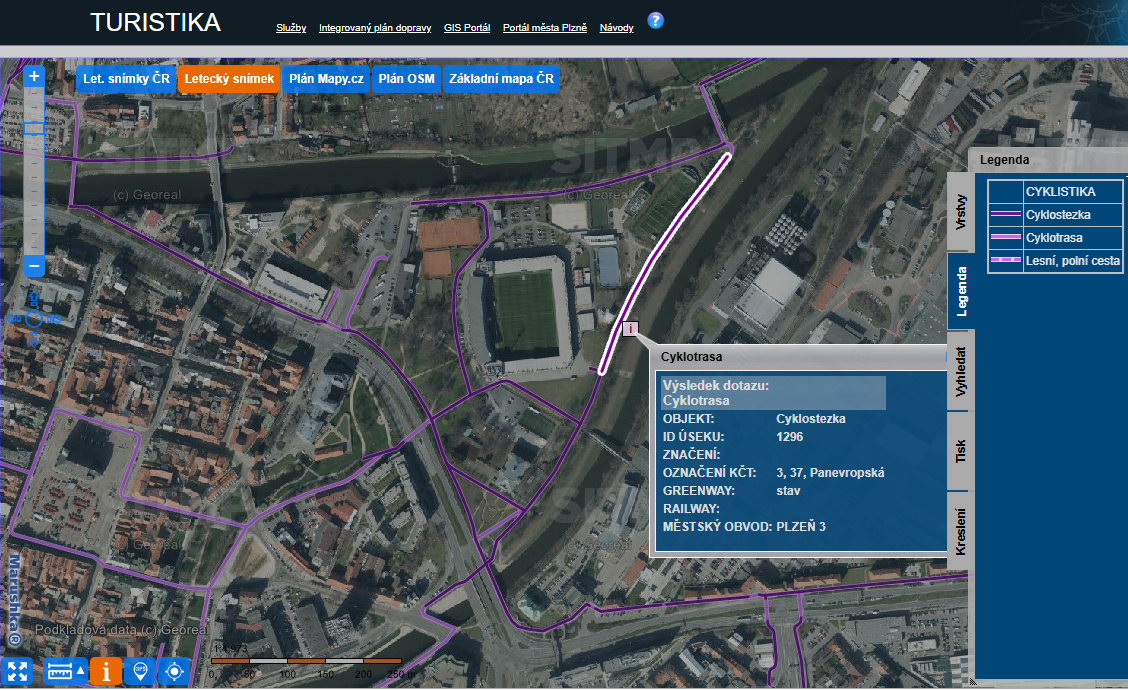1128x691 pixels.
Task: Open the Tisk side tab
Action: [961, 452]
